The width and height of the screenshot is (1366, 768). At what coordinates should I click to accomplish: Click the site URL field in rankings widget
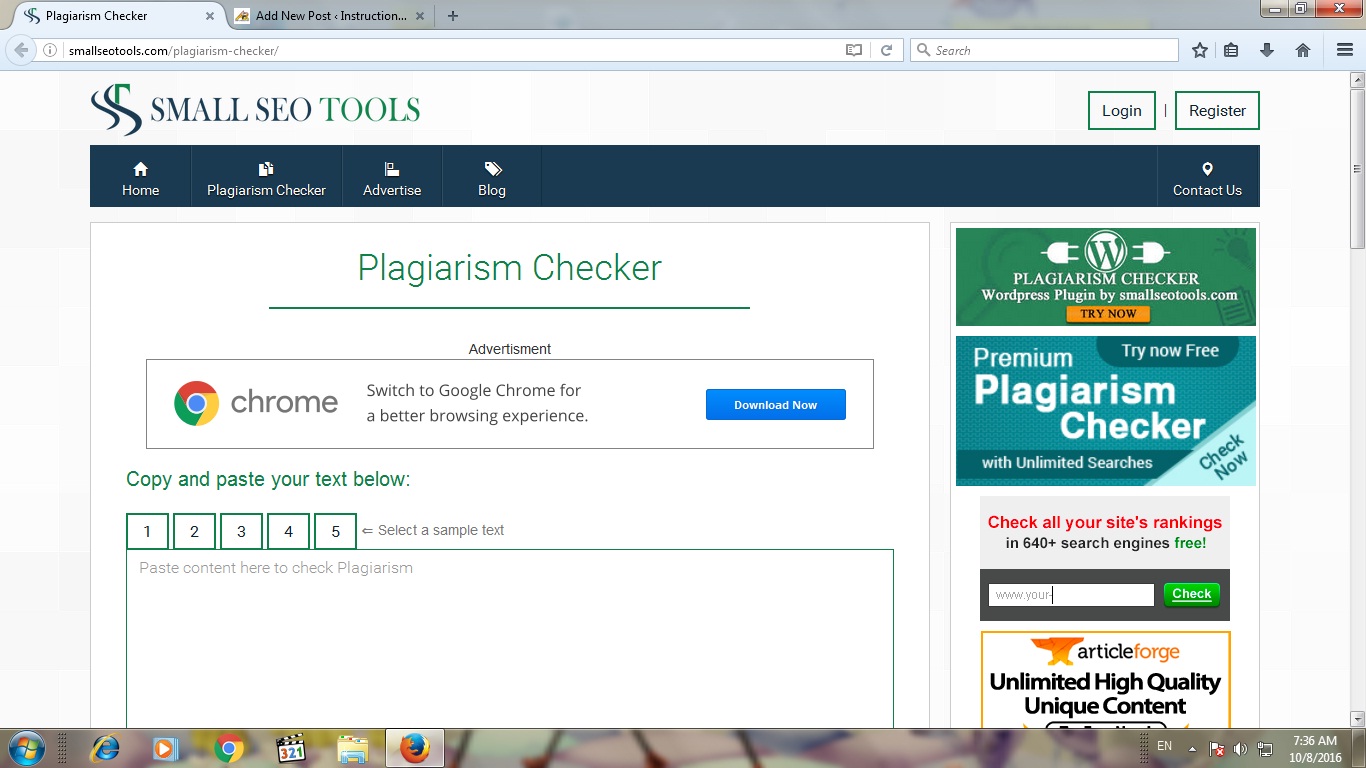1071,595
